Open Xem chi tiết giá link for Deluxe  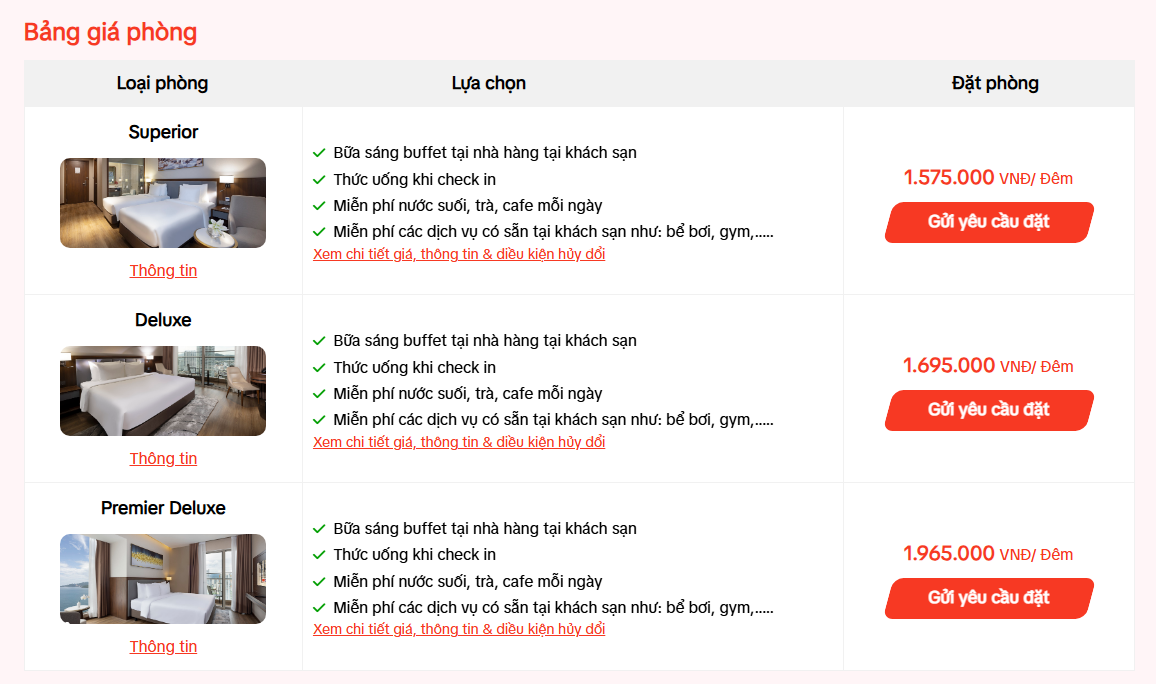(459, 442)
